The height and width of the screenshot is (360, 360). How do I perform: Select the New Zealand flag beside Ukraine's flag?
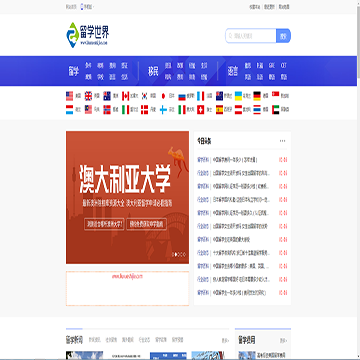pyautogui.click(x=219, y=96)
